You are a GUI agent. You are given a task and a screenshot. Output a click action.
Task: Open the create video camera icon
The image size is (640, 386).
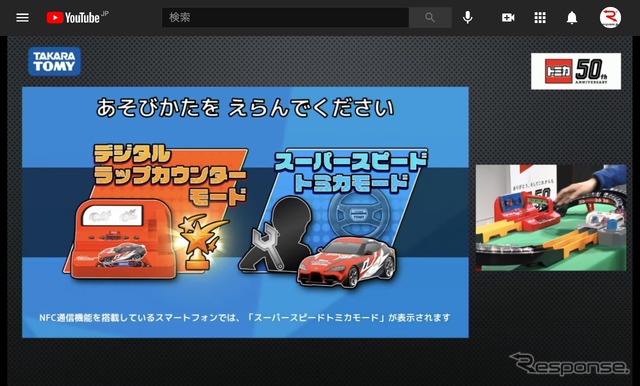508,18
